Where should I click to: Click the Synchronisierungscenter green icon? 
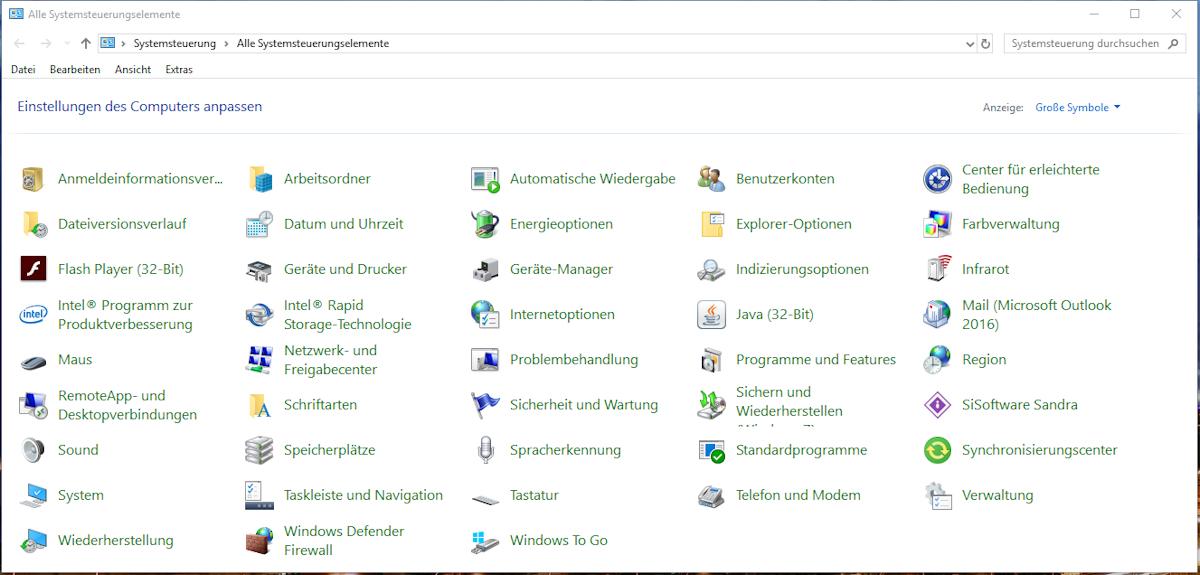point(937,450)
